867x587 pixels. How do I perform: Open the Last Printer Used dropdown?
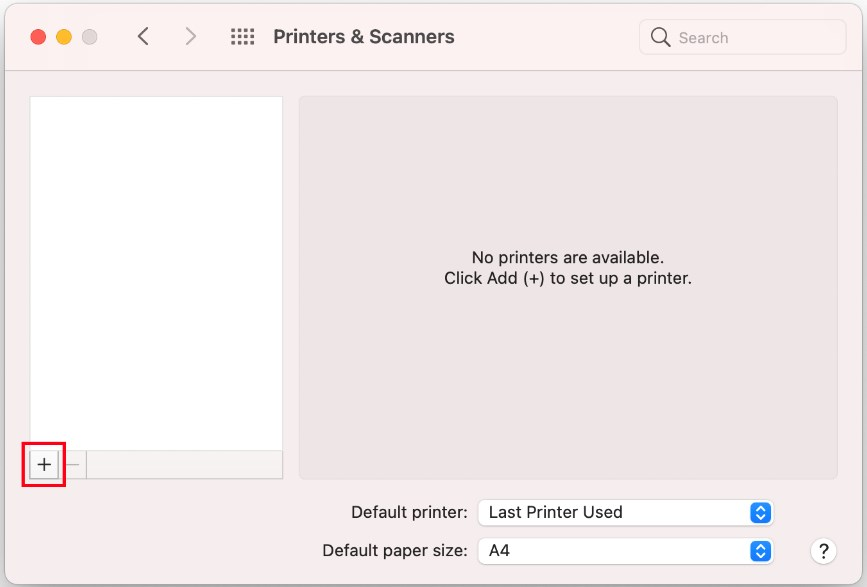point(625,512)
